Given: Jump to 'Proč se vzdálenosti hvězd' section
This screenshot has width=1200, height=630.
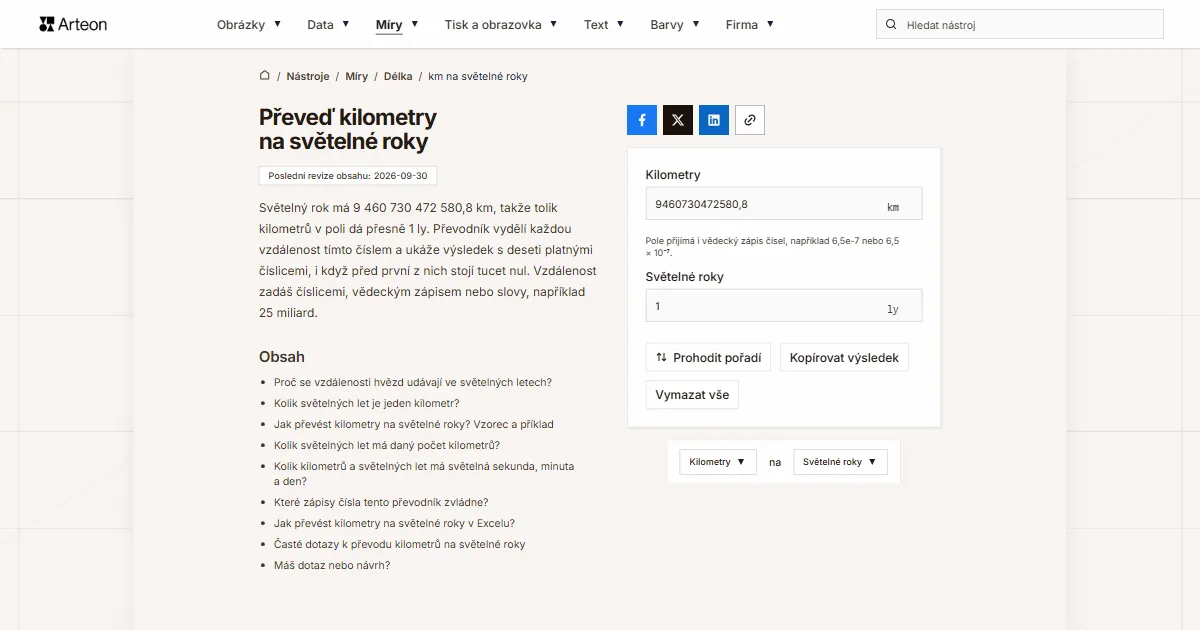Looking at the screenshot, I should pyautogui.click(x=413, y=382).
